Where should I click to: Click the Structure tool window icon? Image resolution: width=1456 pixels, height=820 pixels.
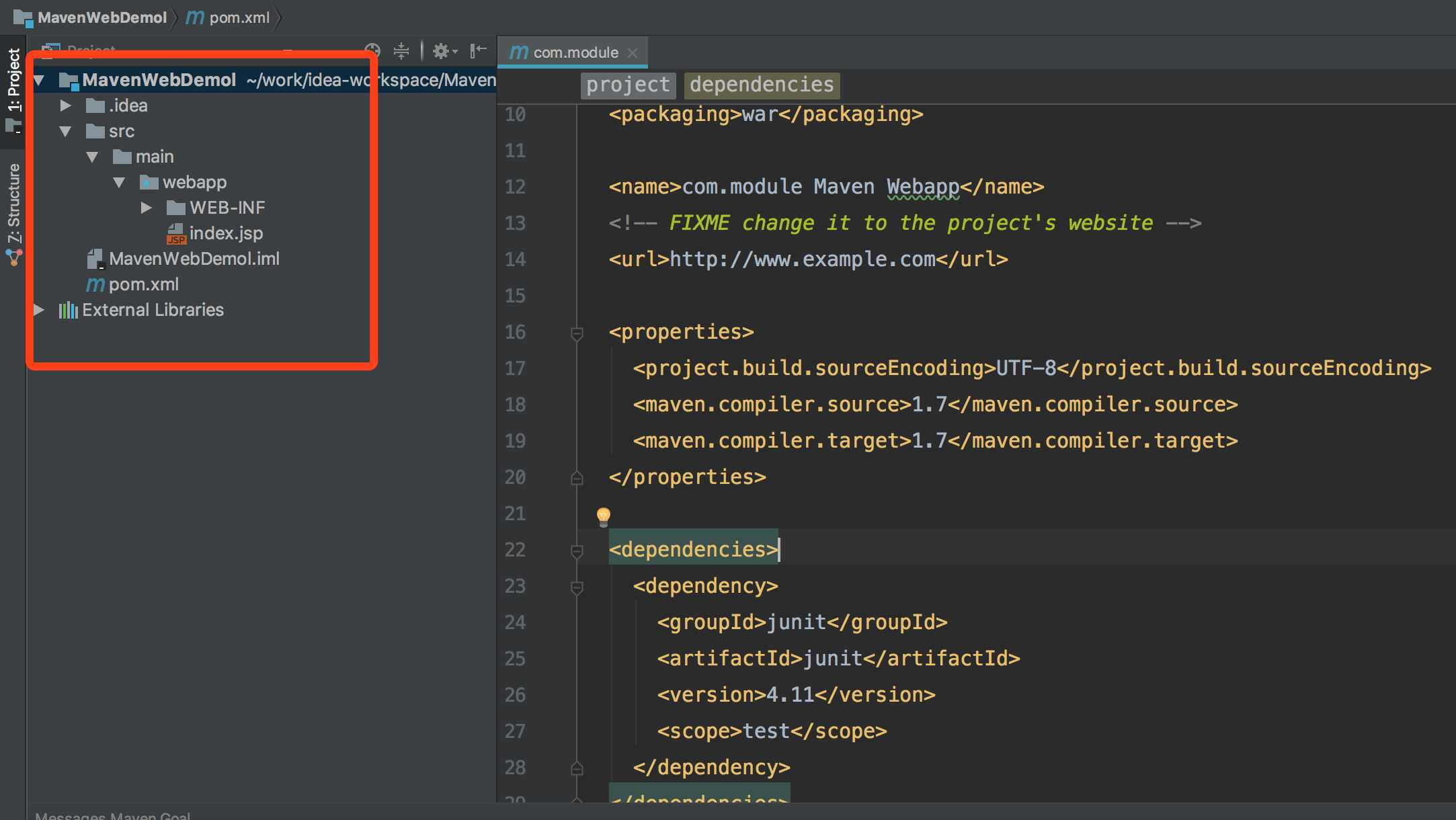(13, 257)
